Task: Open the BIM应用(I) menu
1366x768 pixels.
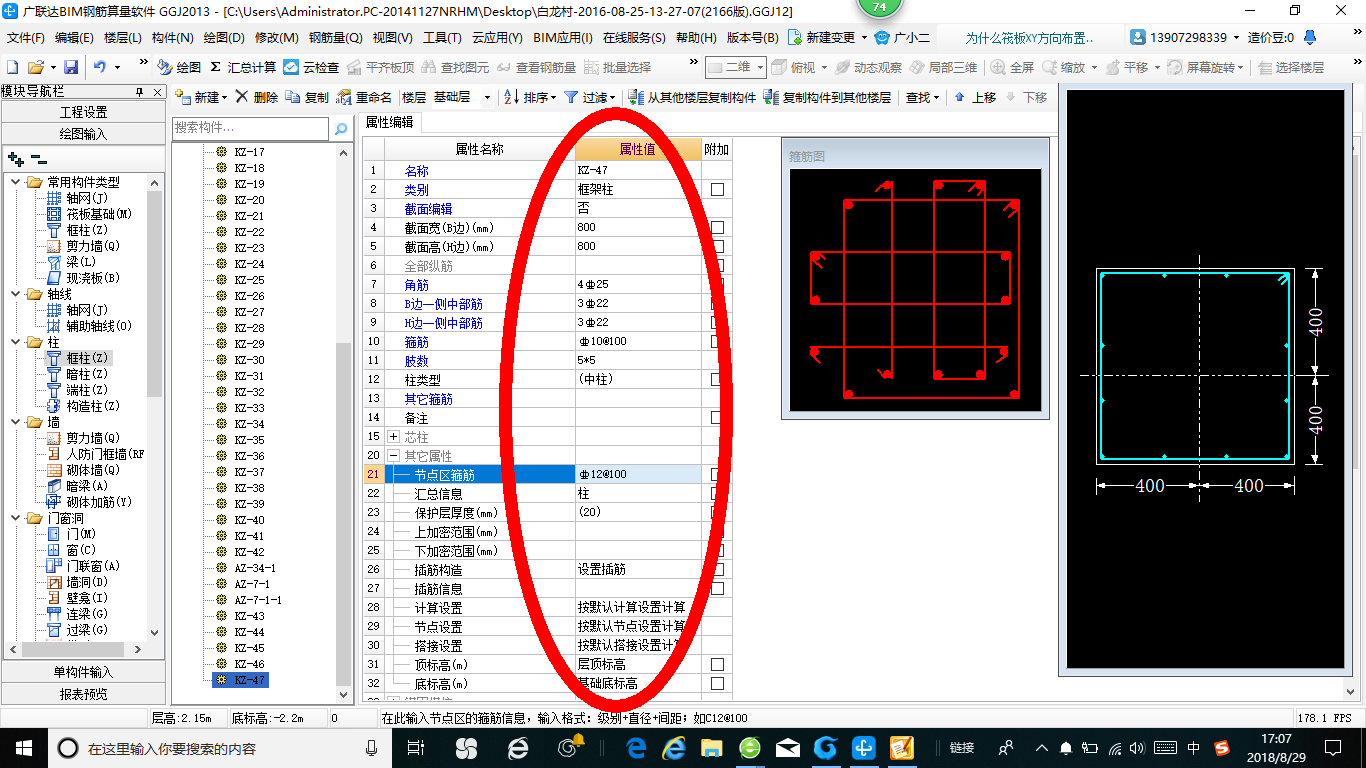Action: 562,38
